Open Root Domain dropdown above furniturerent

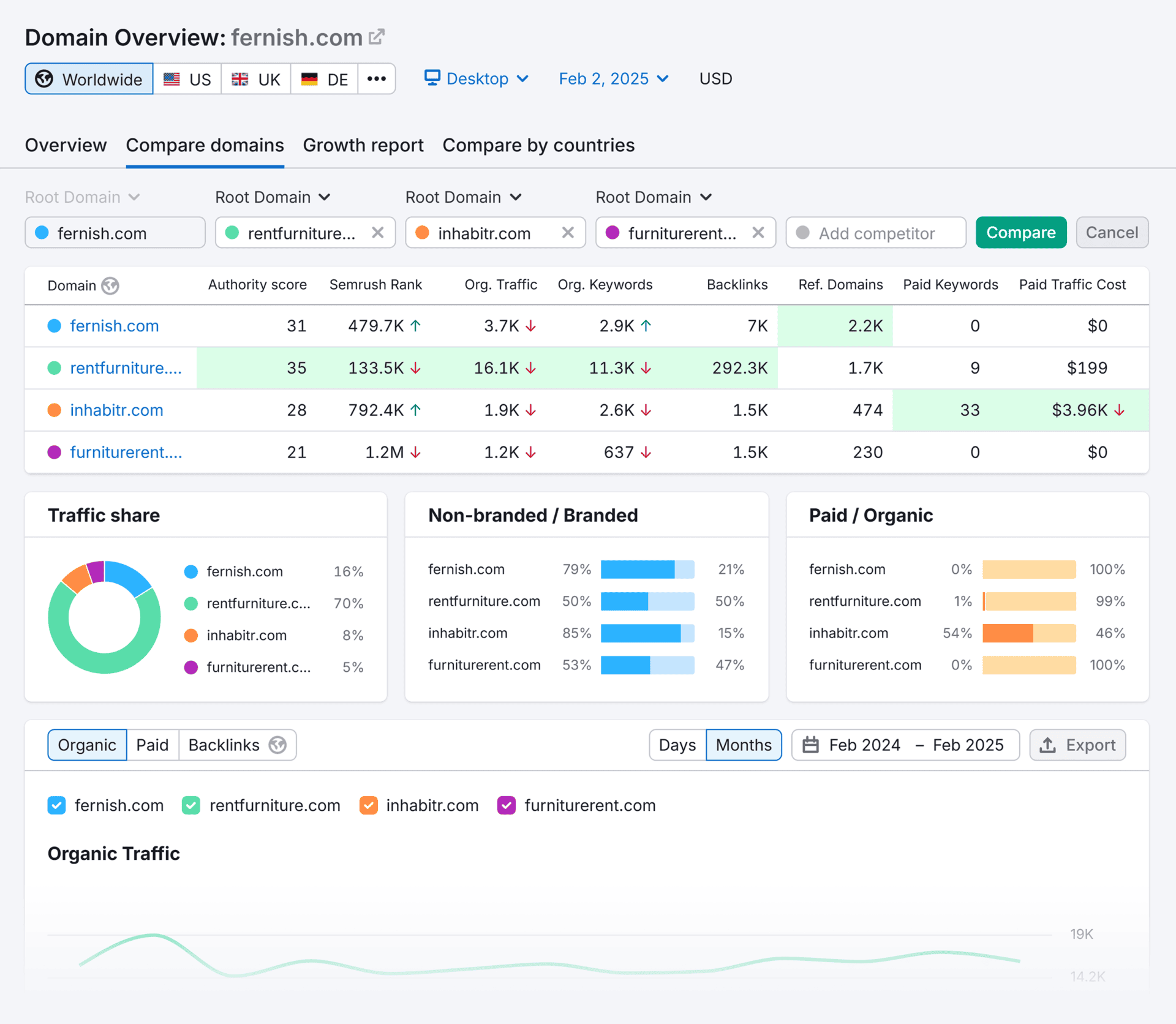coord(654,197)
